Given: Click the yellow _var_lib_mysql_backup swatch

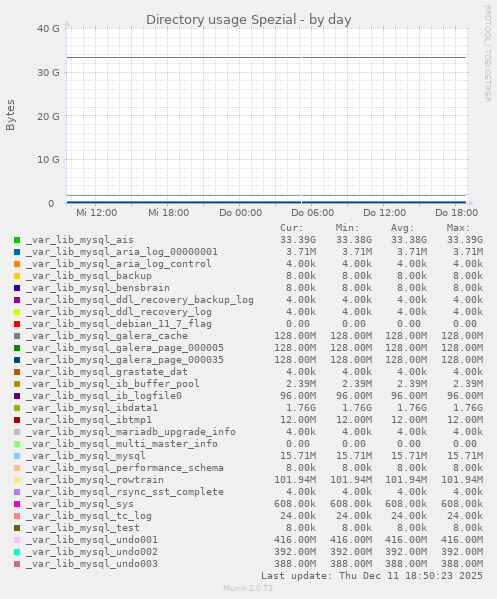Looking at the screenshot, I should [x=17, y=276].
